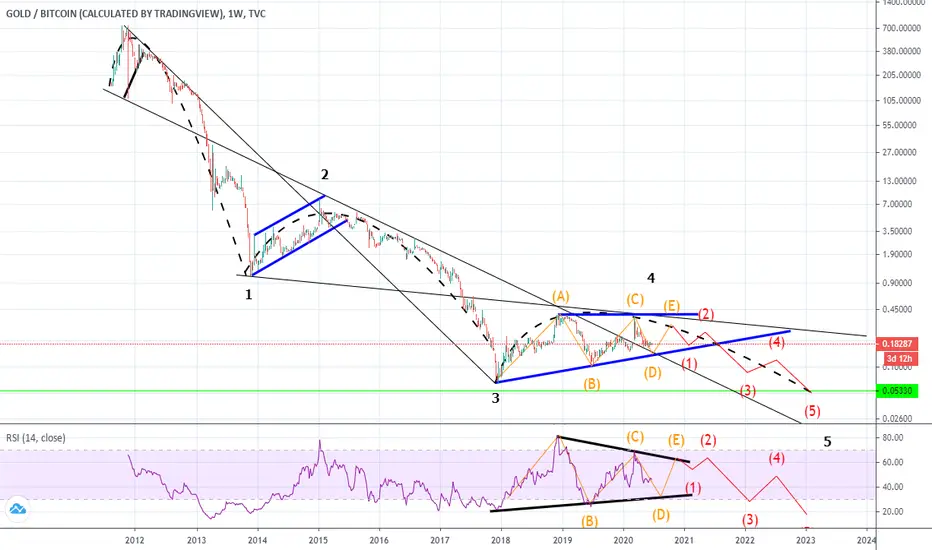The image size is (932, 550).
Task: Click the 0.02600 price axis value
Action: [897, 419]
